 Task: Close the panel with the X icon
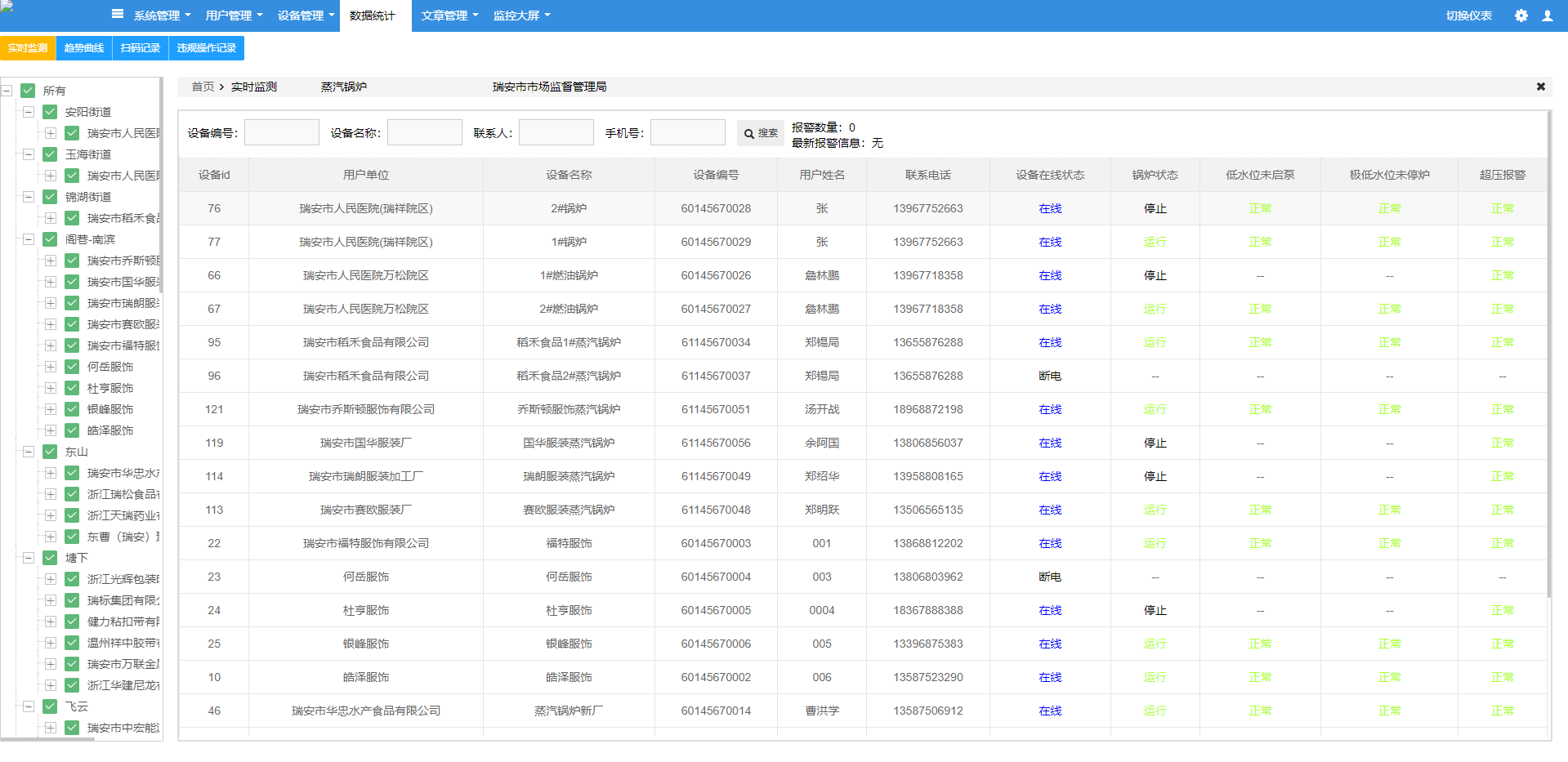click(x=1540, y=87)
